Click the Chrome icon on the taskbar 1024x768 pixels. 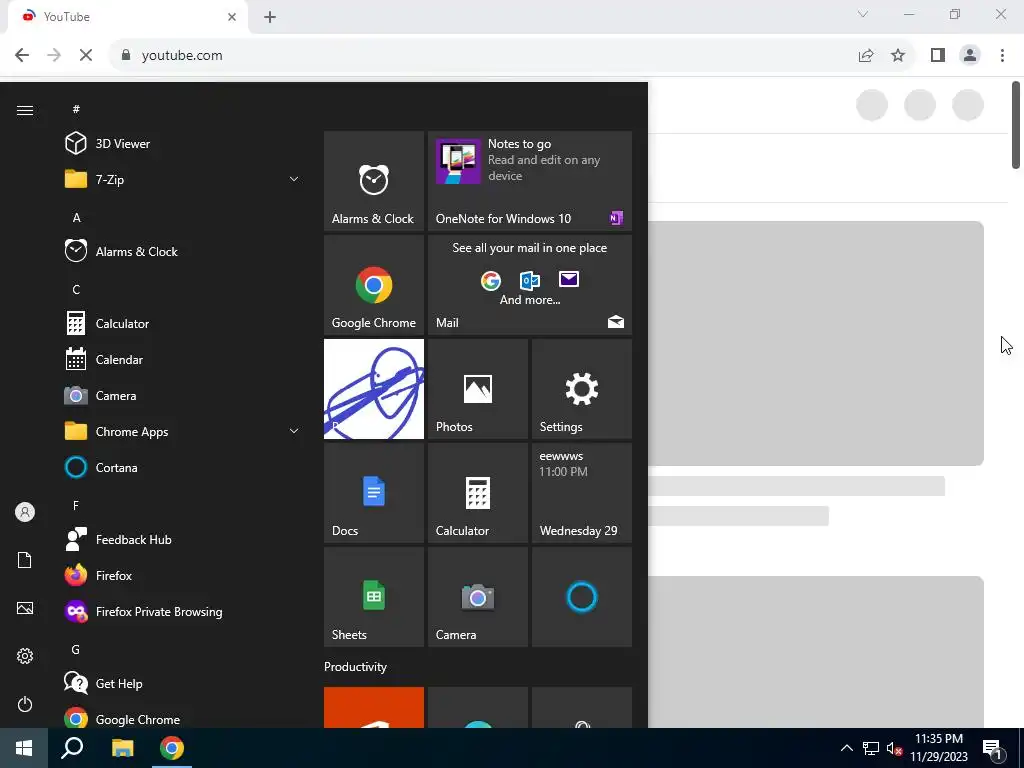172,748
